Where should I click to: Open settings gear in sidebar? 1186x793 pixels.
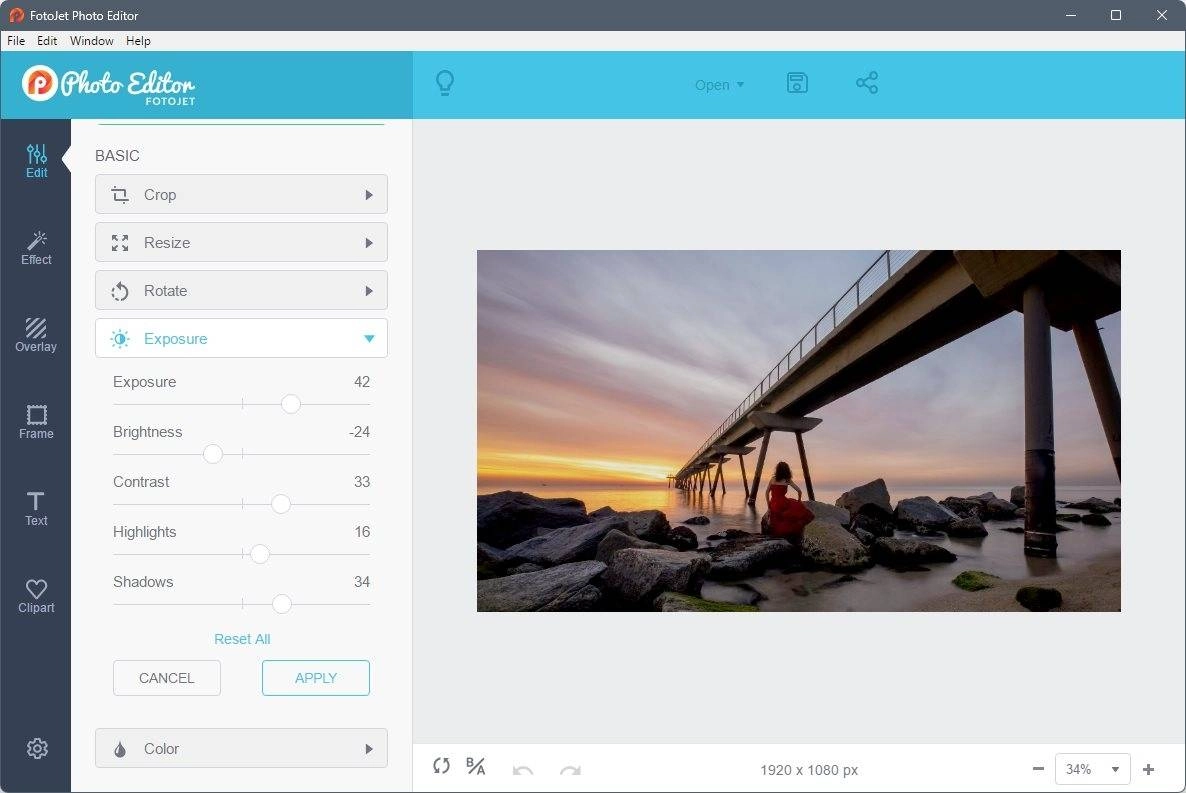pos(37,748)
